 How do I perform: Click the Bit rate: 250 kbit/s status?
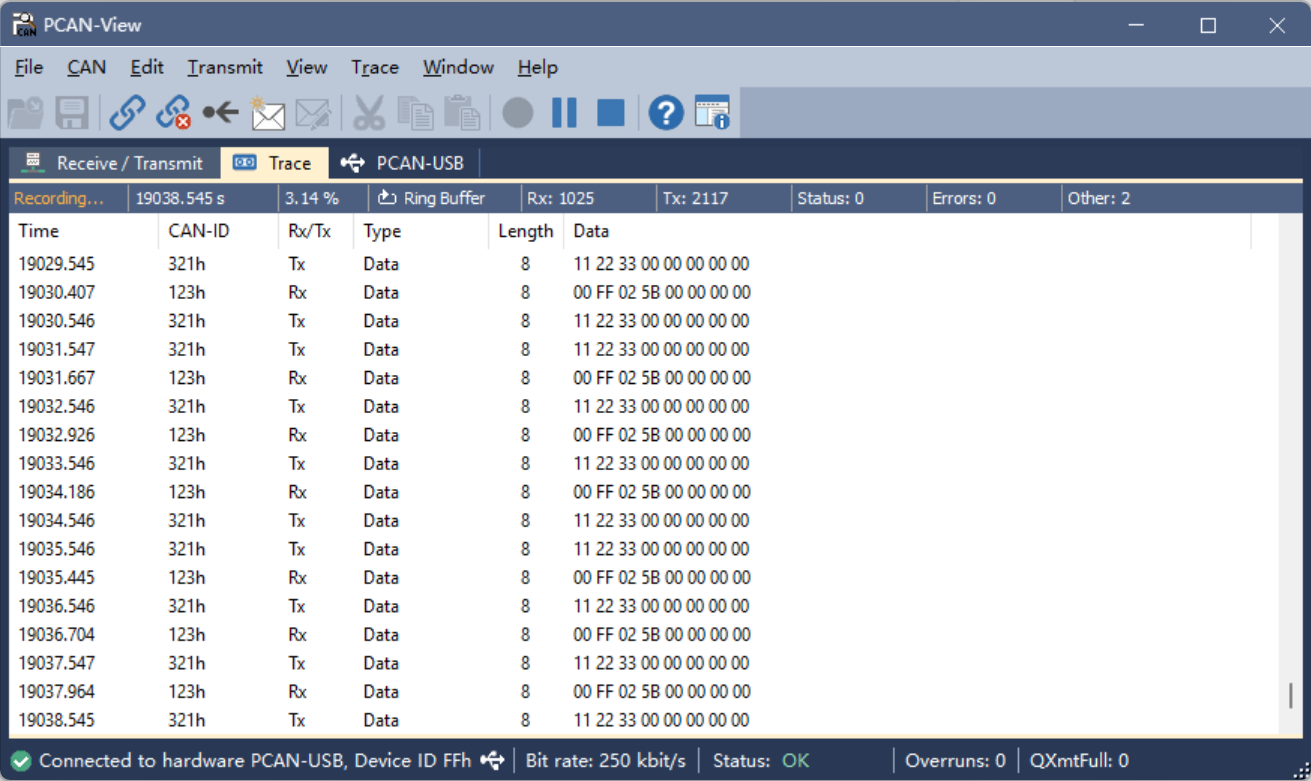point(606,761)
